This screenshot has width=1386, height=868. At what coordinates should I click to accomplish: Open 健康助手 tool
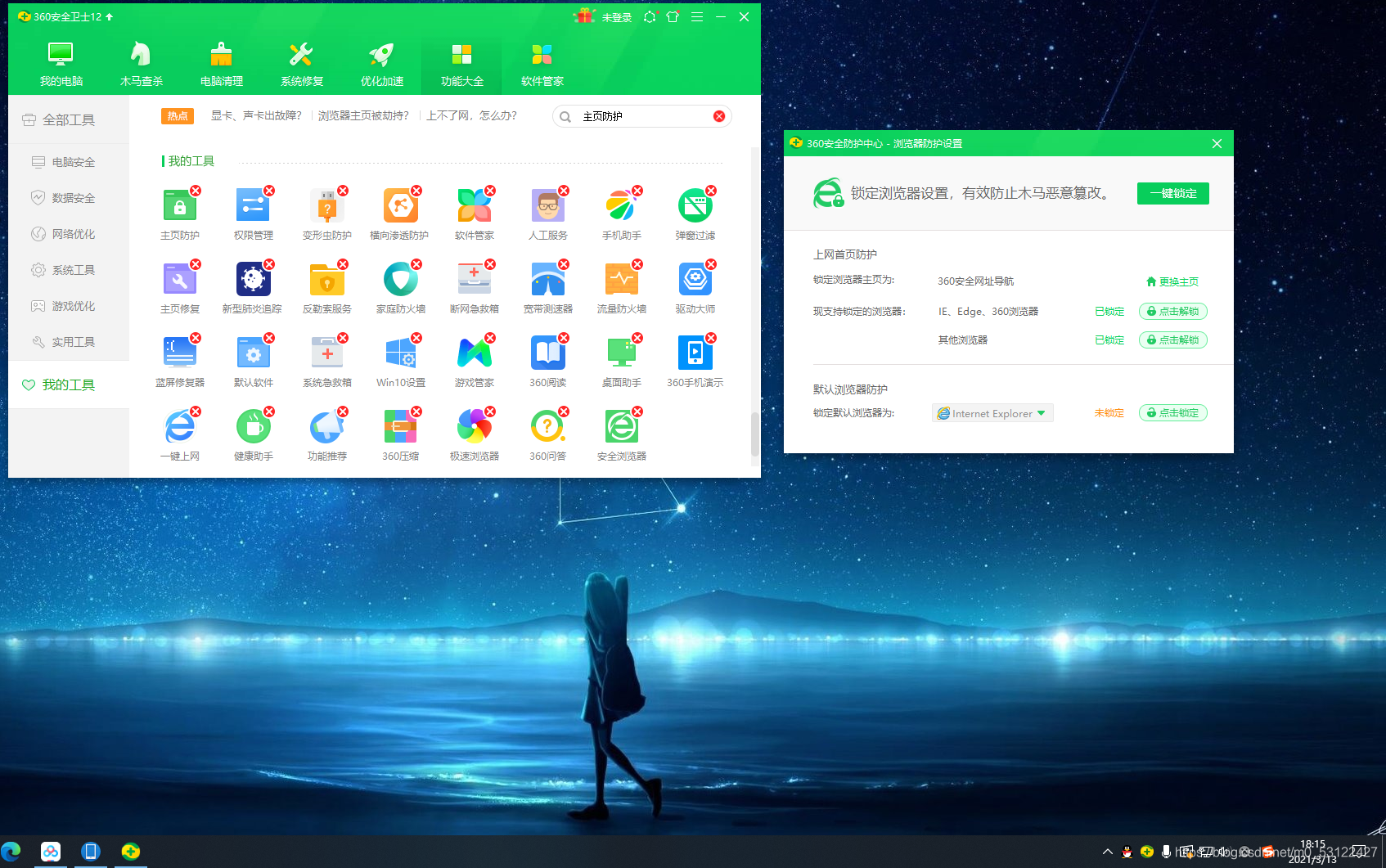point(254,435)
